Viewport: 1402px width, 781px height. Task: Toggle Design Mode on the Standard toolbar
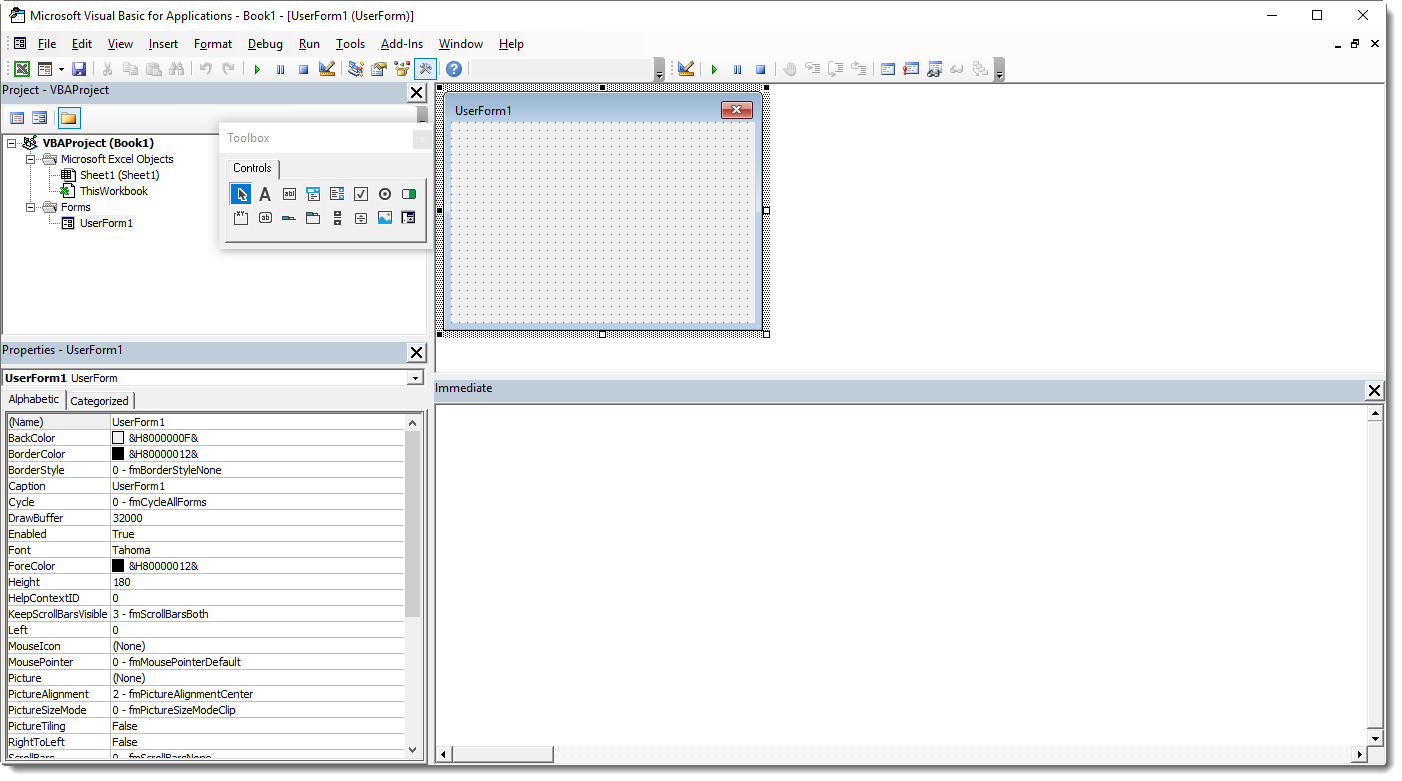[327, 69]
